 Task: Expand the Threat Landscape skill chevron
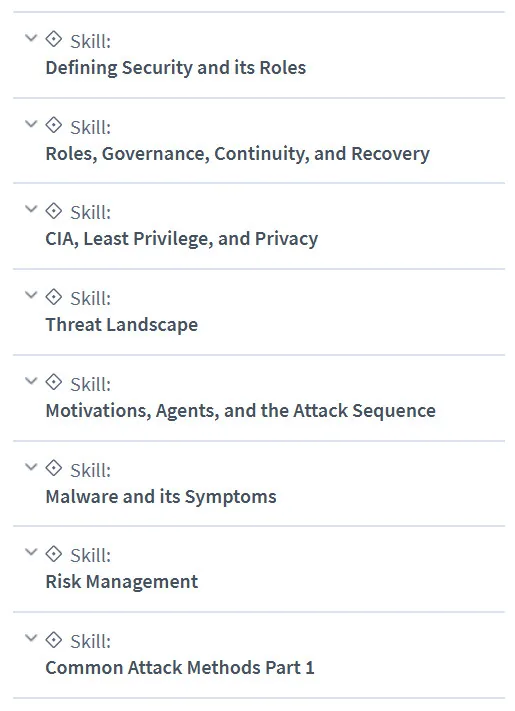(31, 295)
